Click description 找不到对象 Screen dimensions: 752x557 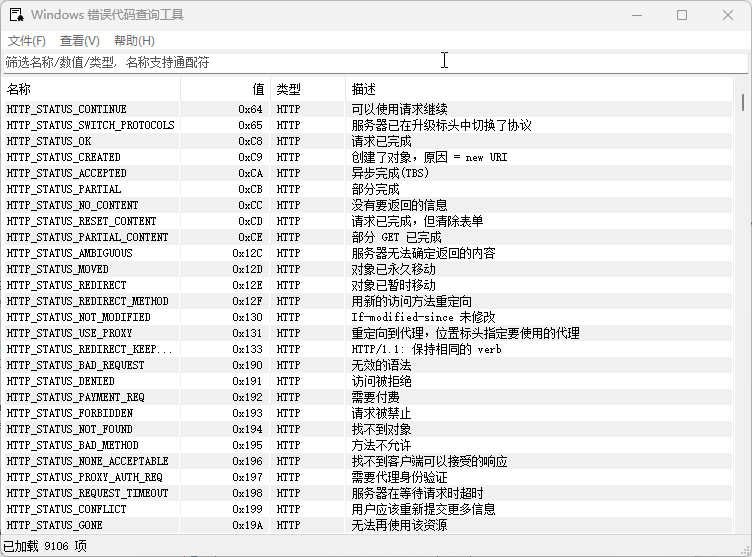[x=381, y=429]
